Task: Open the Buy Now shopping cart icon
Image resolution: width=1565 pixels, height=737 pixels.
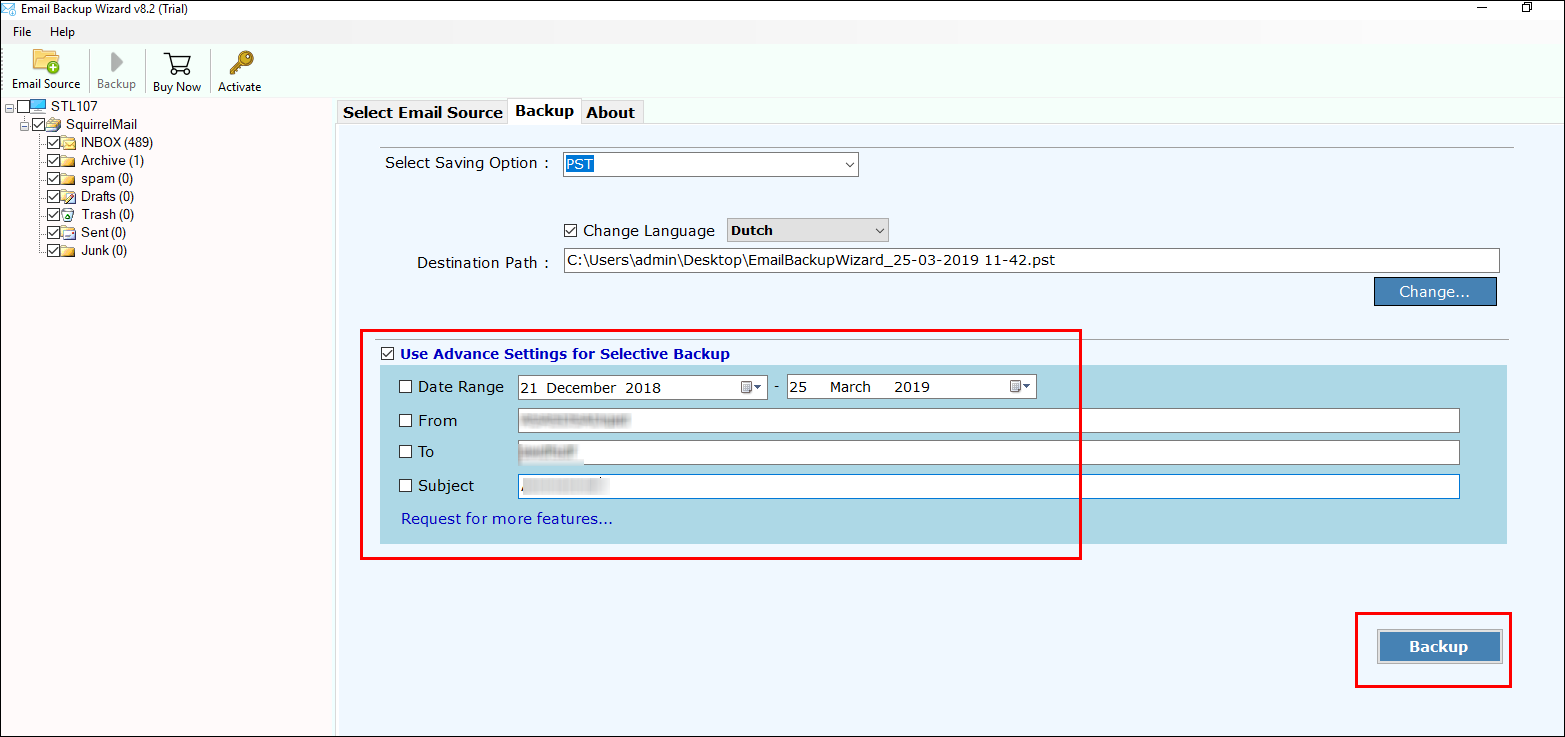Action: coord(177,63)
